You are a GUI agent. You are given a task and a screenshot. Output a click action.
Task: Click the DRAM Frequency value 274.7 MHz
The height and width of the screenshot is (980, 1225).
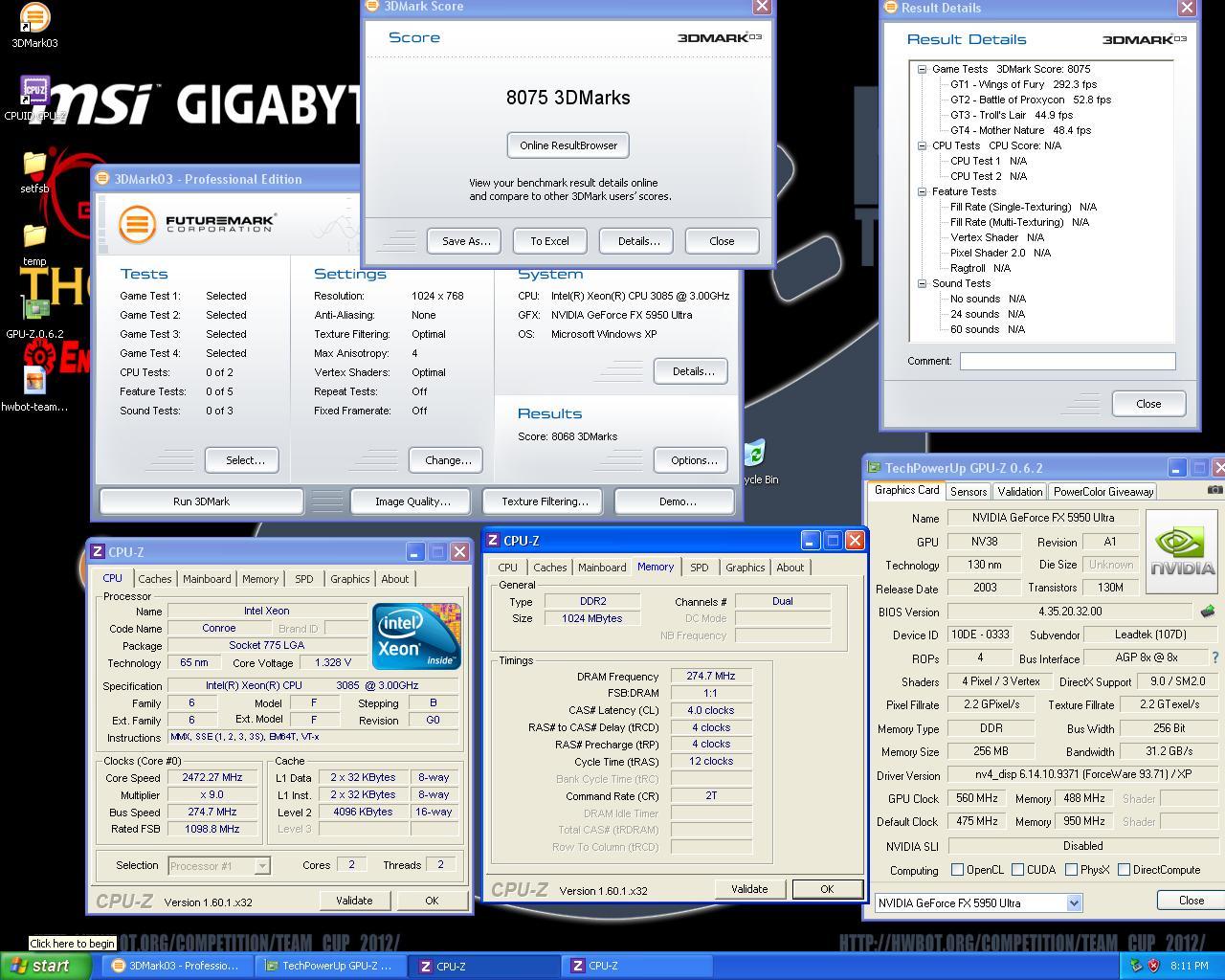711,676
